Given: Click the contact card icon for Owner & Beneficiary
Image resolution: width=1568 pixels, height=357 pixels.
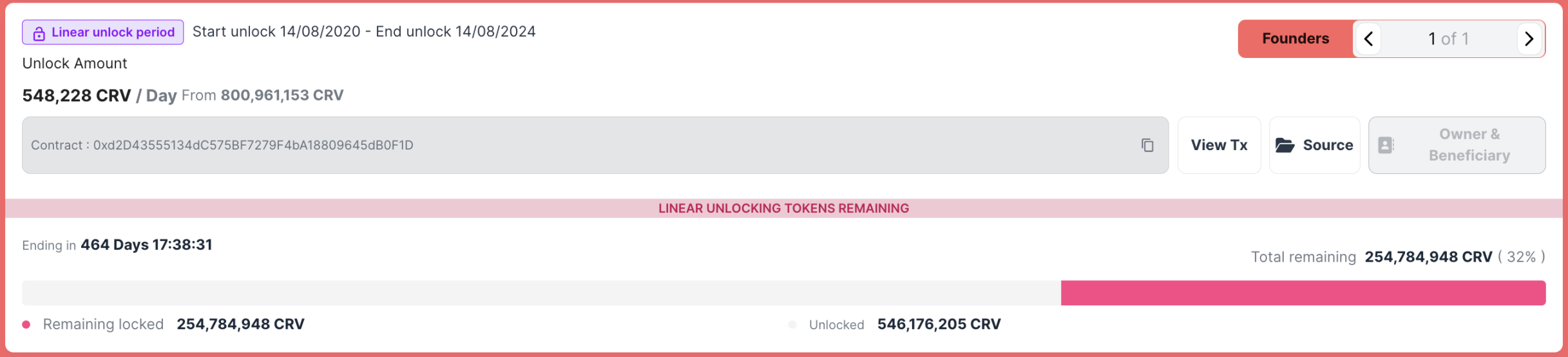Looking at the screenshot, I should [x=1386, y=145].
